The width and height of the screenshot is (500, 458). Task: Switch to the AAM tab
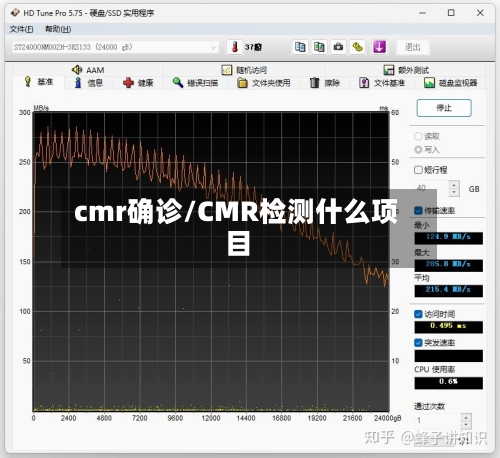(88, 70)
